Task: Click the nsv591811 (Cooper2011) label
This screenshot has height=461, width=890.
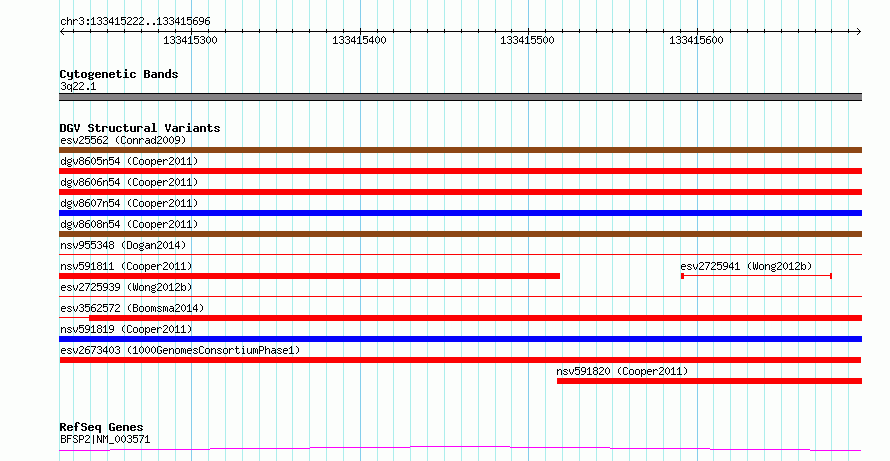Action: [126, 266]
